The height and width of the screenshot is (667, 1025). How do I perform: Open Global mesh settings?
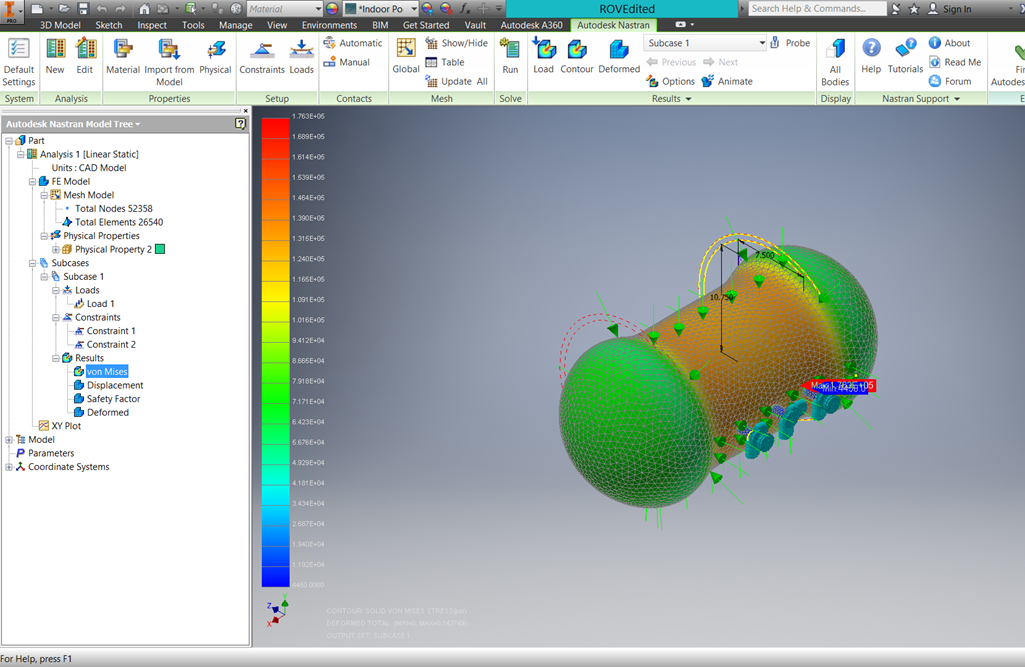(x=406, y=57)
